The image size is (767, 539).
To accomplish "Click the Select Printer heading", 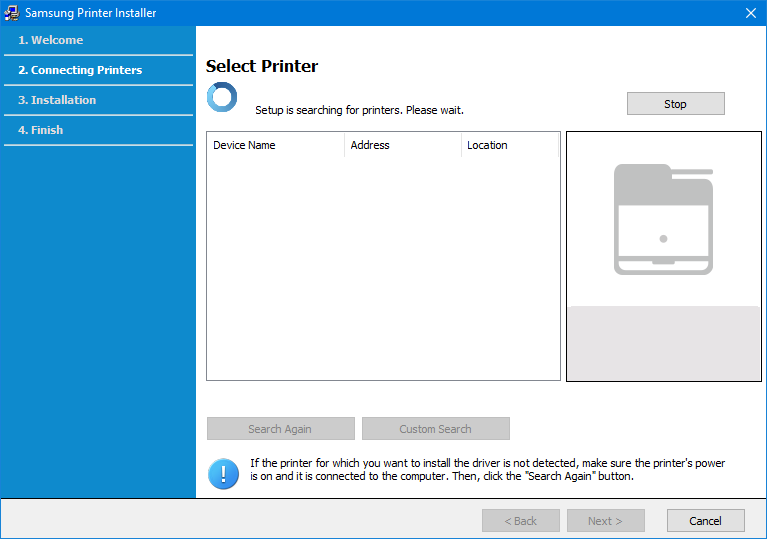I will coord(262,66).
